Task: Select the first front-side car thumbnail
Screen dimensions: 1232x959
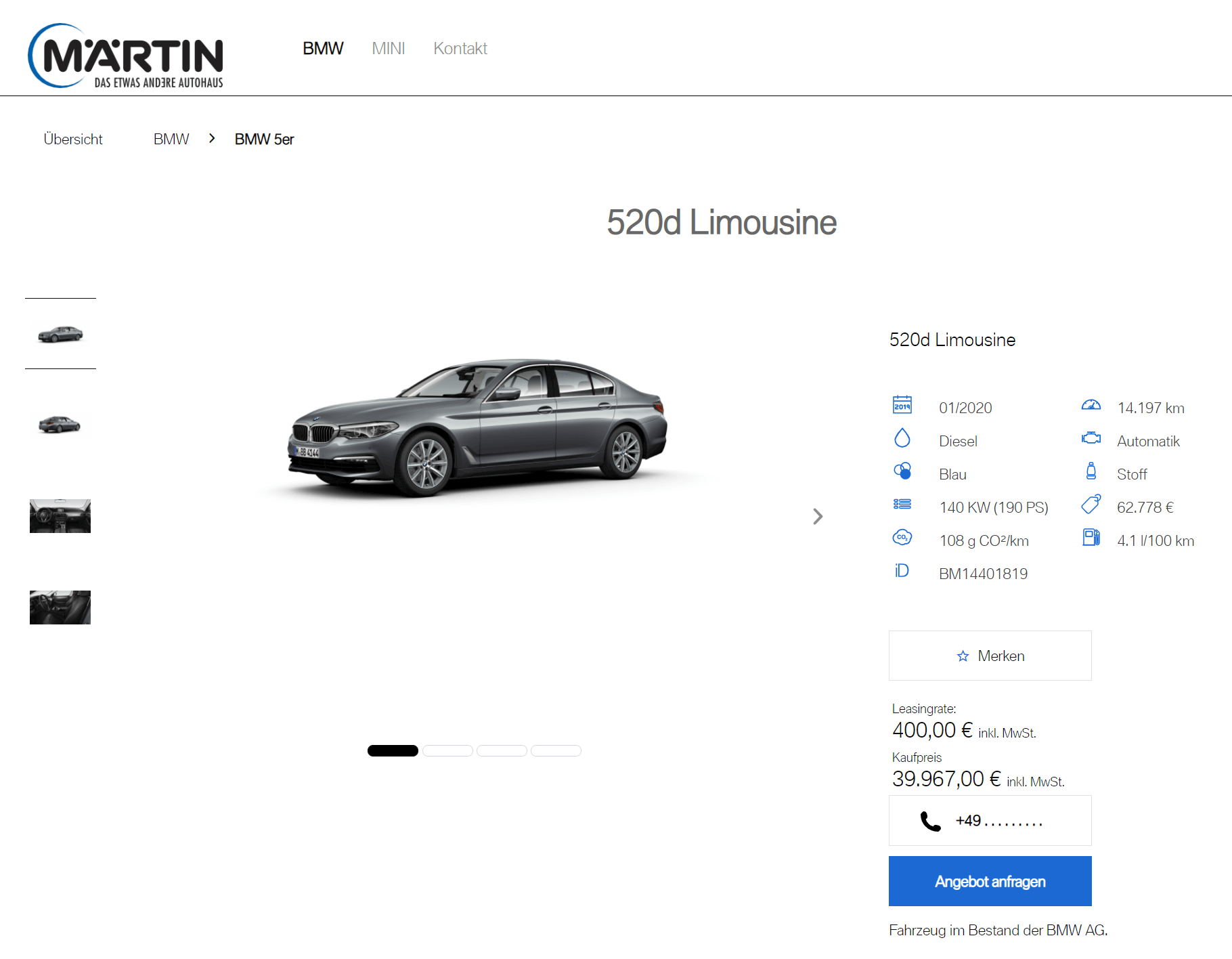Action: pyautogui.click(x=60, y=333)
